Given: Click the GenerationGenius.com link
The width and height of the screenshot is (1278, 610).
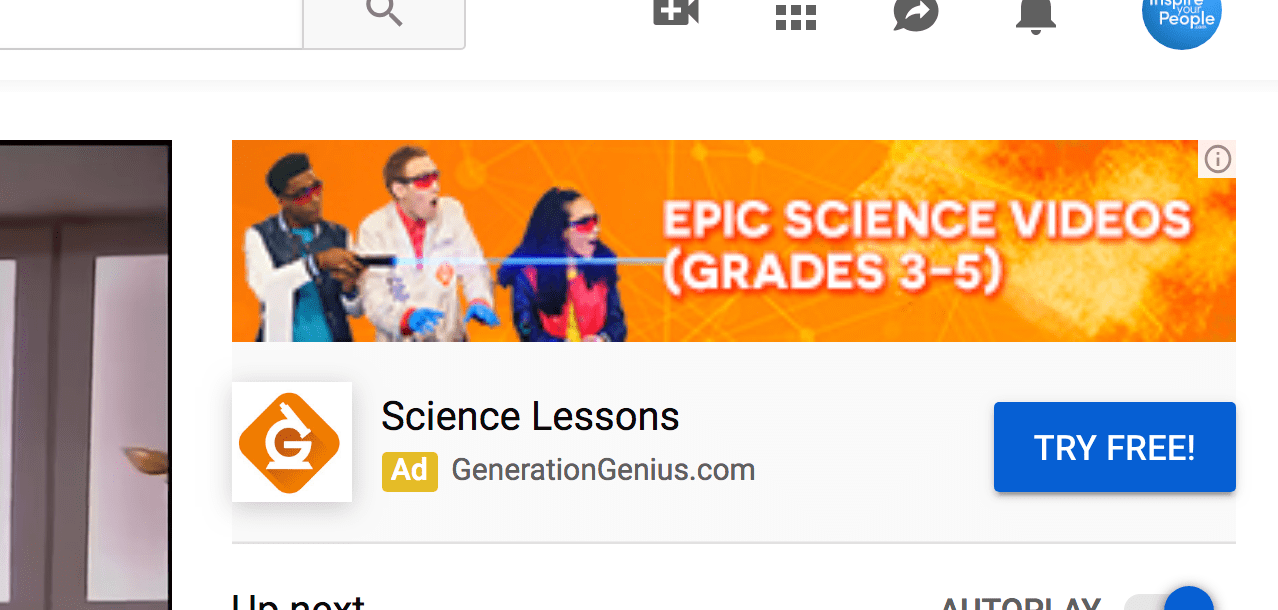Looking at the screenshot, I should [x=602, y=469].
